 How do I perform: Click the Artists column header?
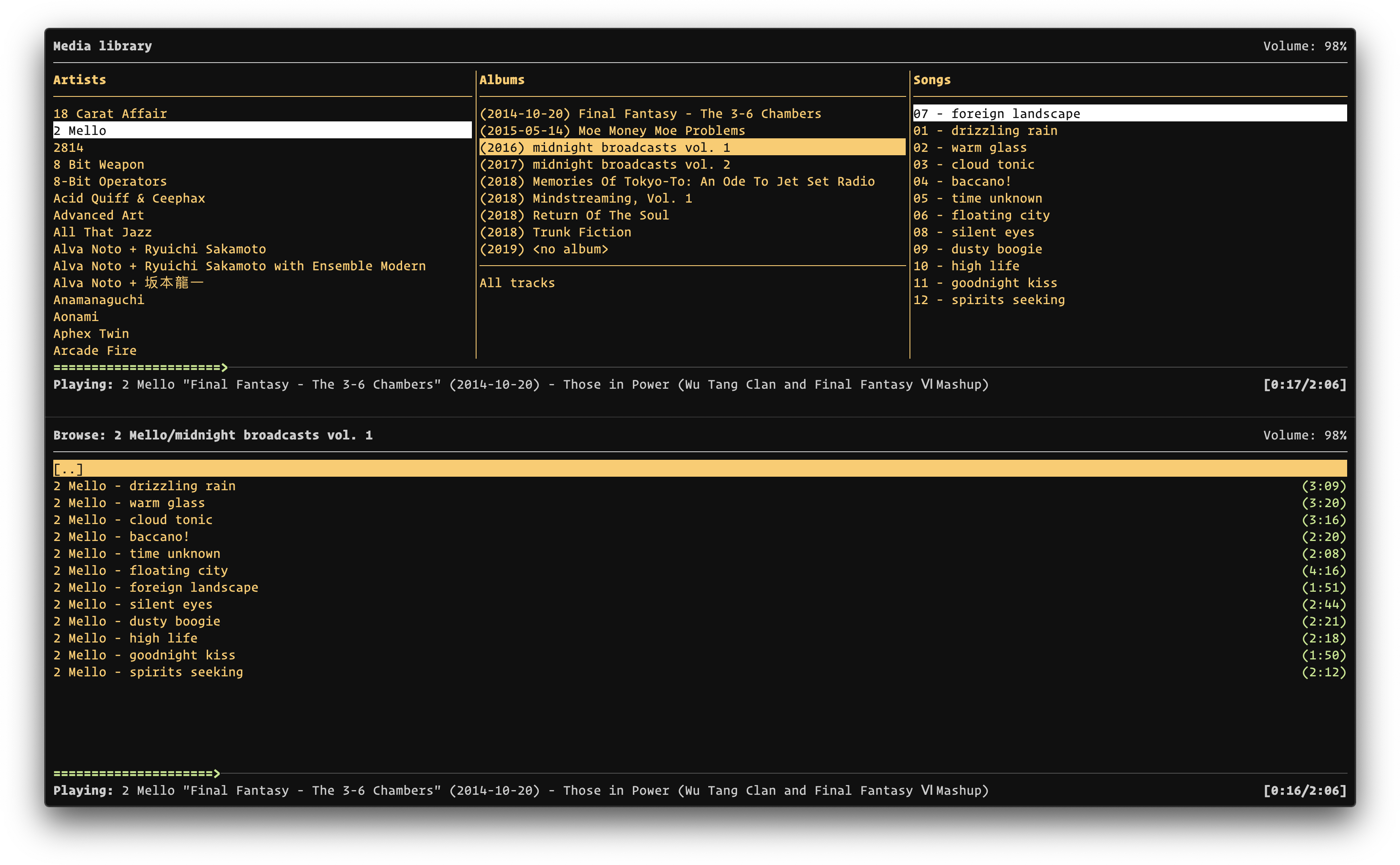point(79,80)
